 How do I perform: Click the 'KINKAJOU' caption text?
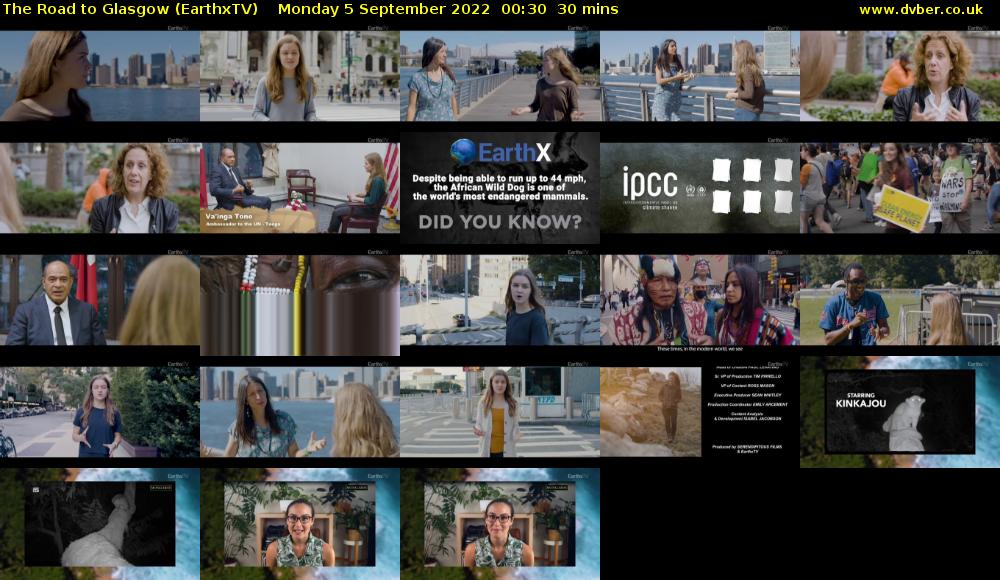[x=860, y=403]
